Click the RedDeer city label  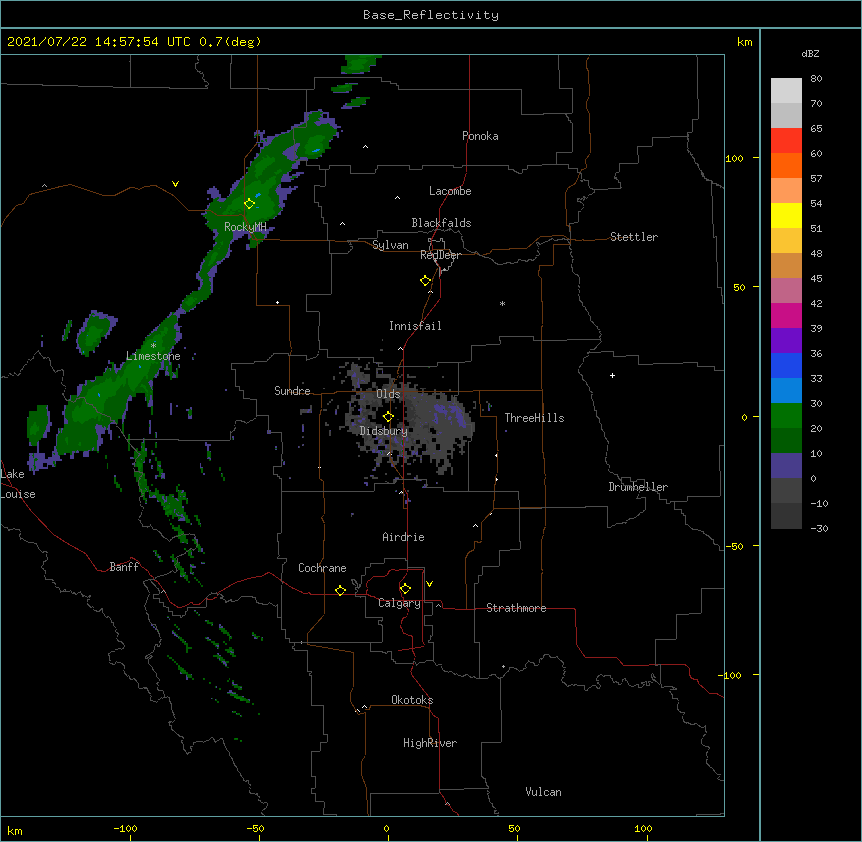440,255
